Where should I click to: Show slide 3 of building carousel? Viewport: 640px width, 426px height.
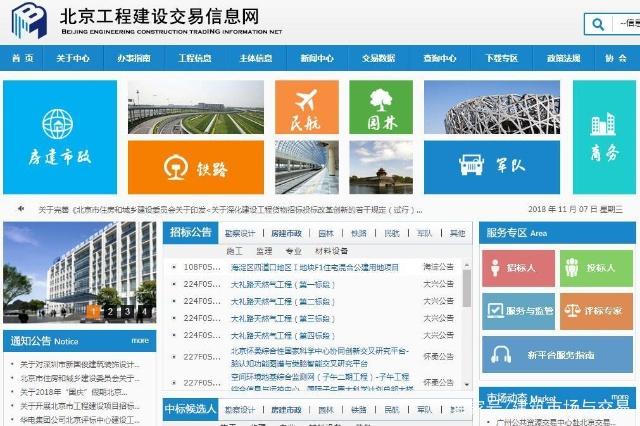[x=127, y=312]
